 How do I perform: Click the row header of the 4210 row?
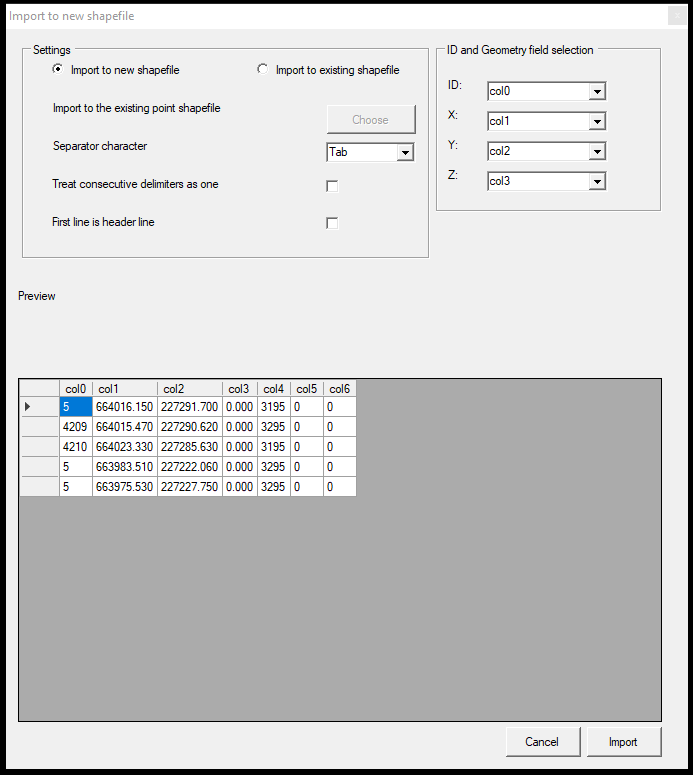click(39, 447)
